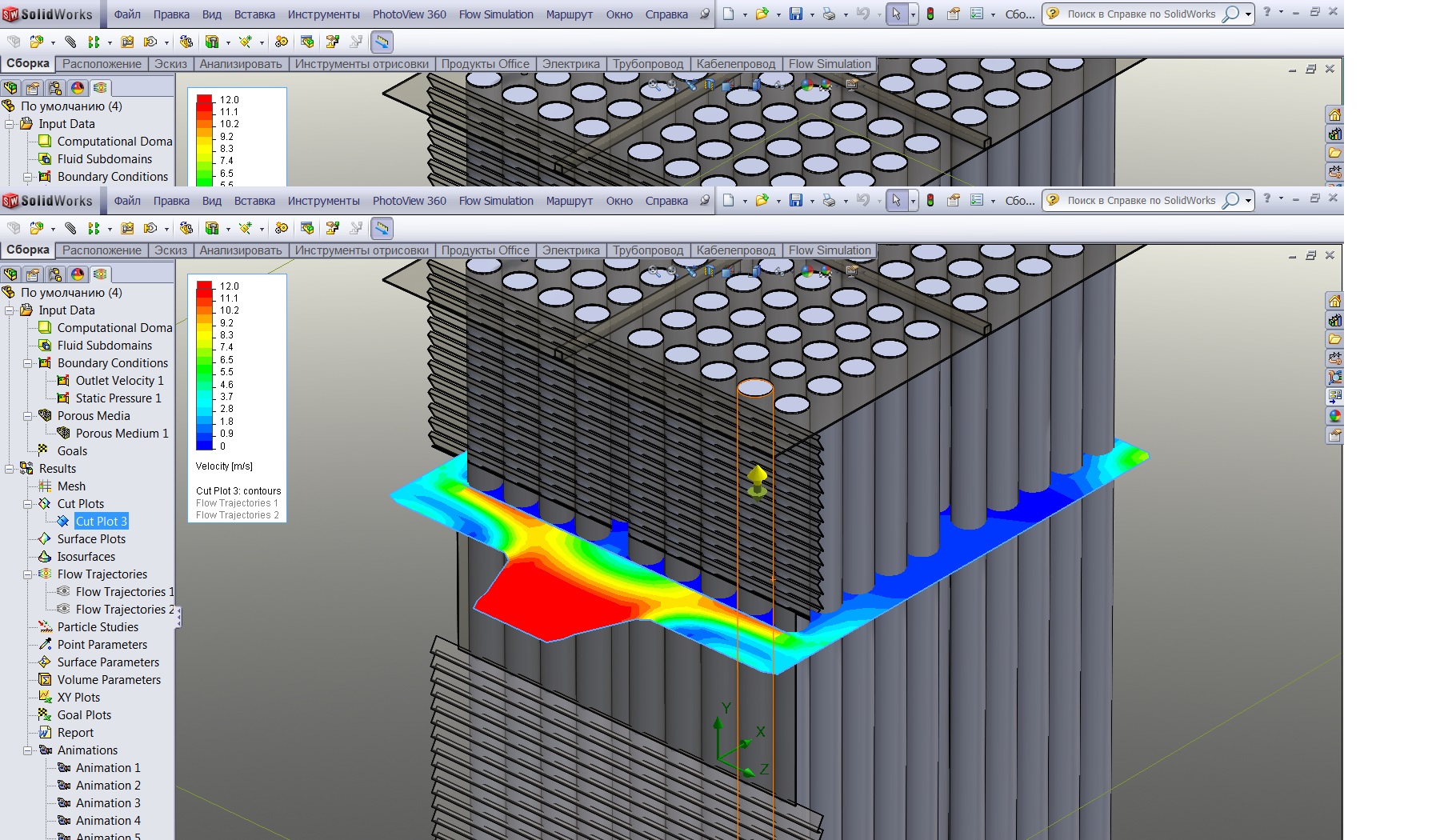Open DisplayManager color-ball tab in lower window panel

[x=78, y=274]
